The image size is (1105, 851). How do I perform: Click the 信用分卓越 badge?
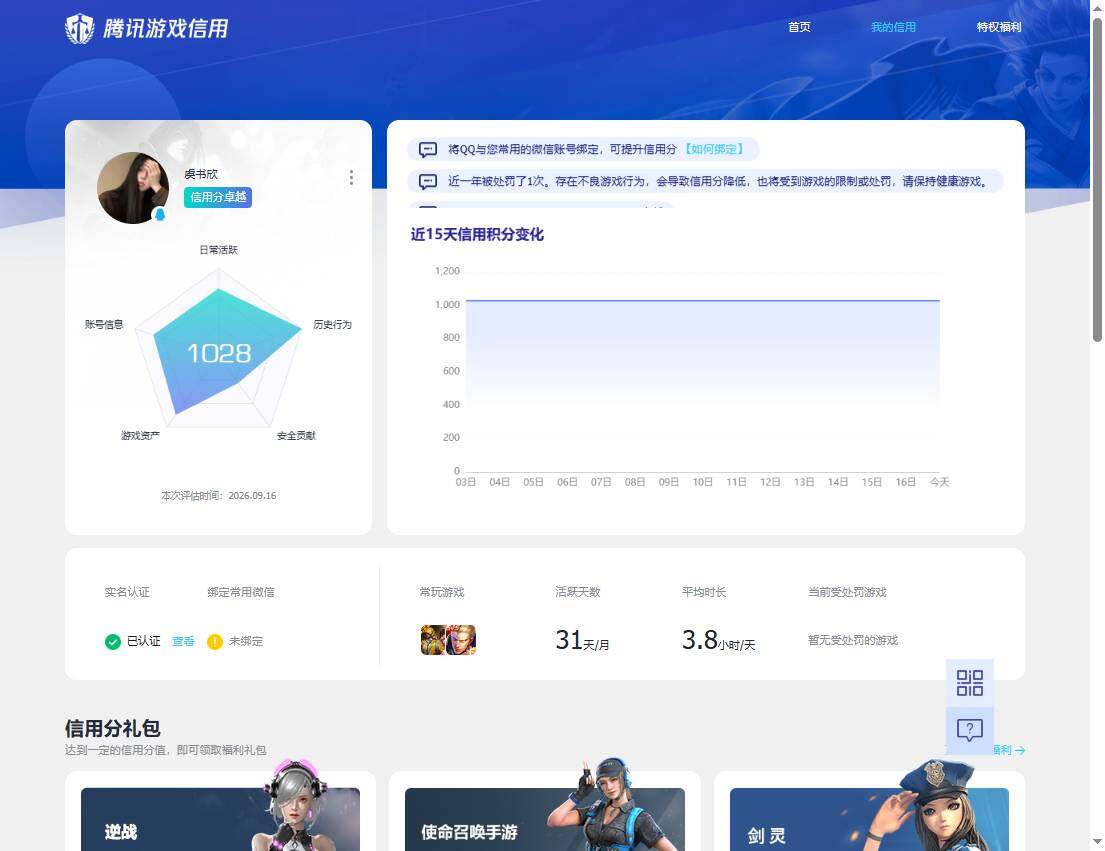click(218, 197)
